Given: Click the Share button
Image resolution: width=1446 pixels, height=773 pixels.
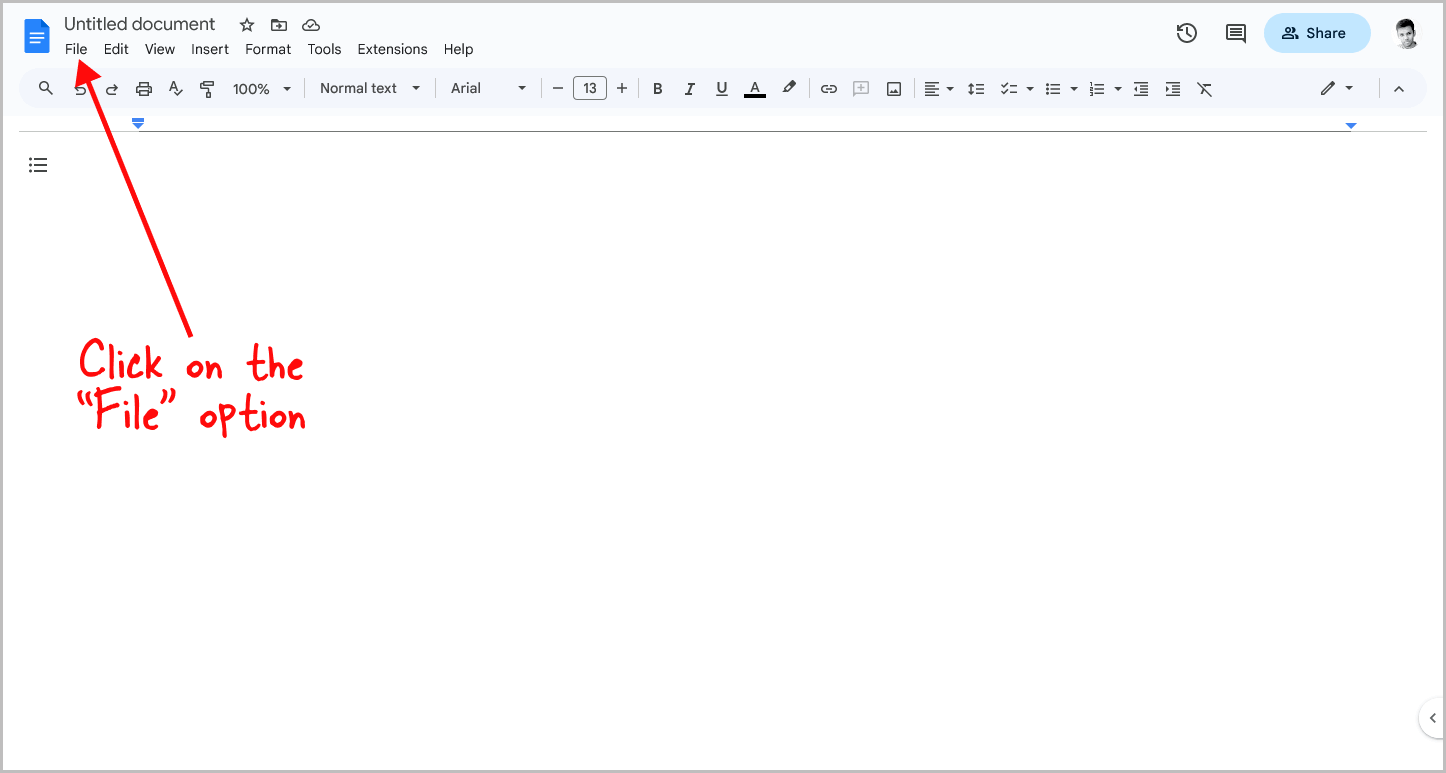Looking at the screenshot, I should 1317,33.
